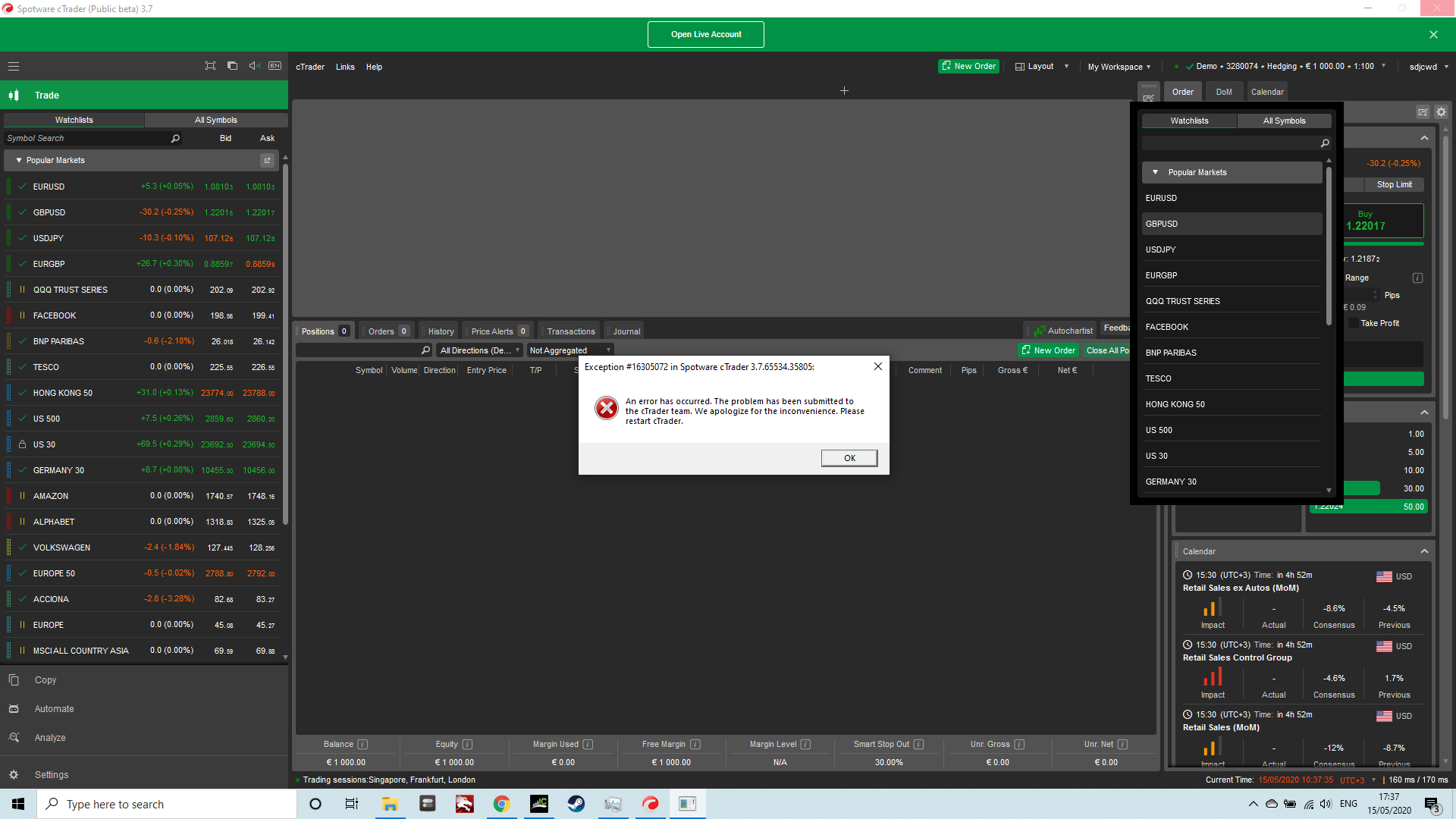The image size is (1456, 819).
Task: Click the Symbol Search magnifier icon
Action: coord(175,138)
